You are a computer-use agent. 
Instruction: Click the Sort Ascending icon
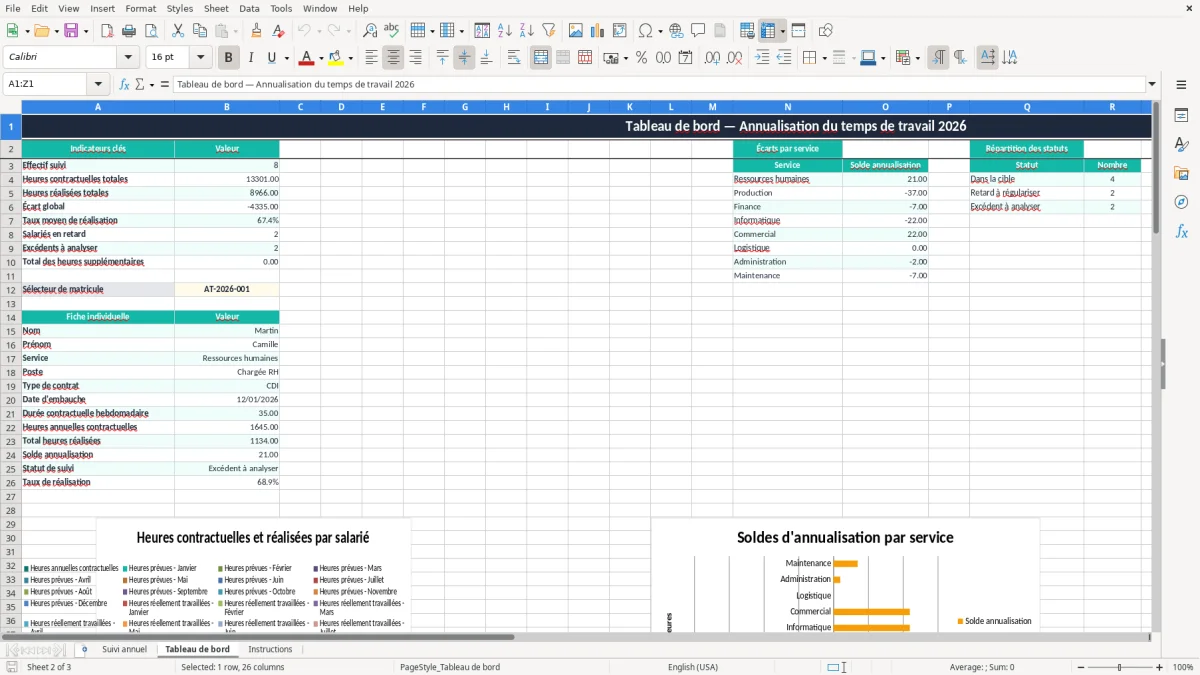tap(505, 31)
